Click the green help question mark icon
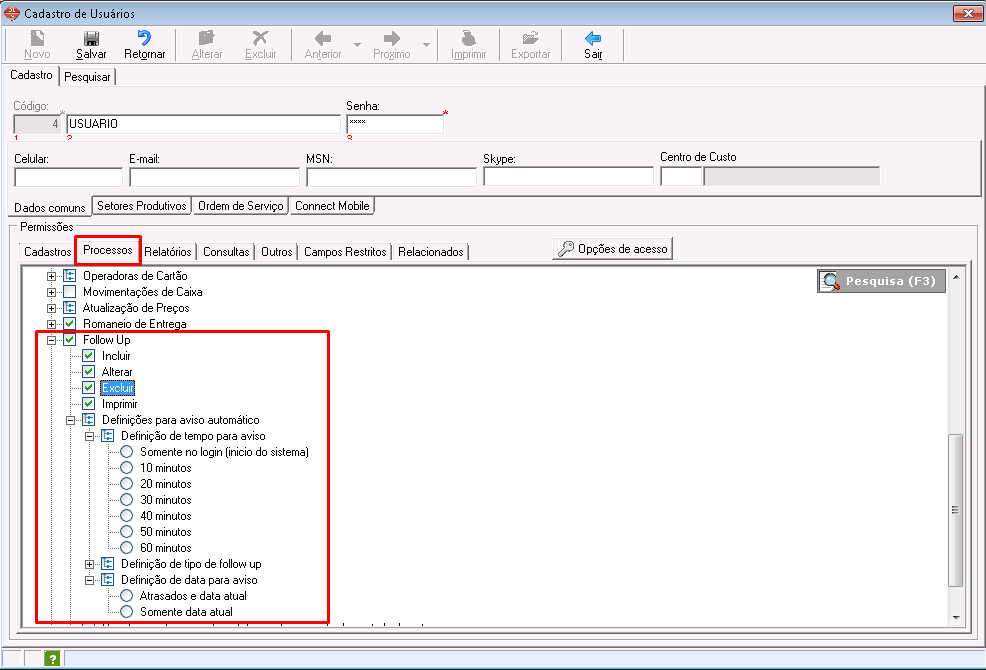The image size is (986, 670). pyautogui.click(x=52, y=659)
